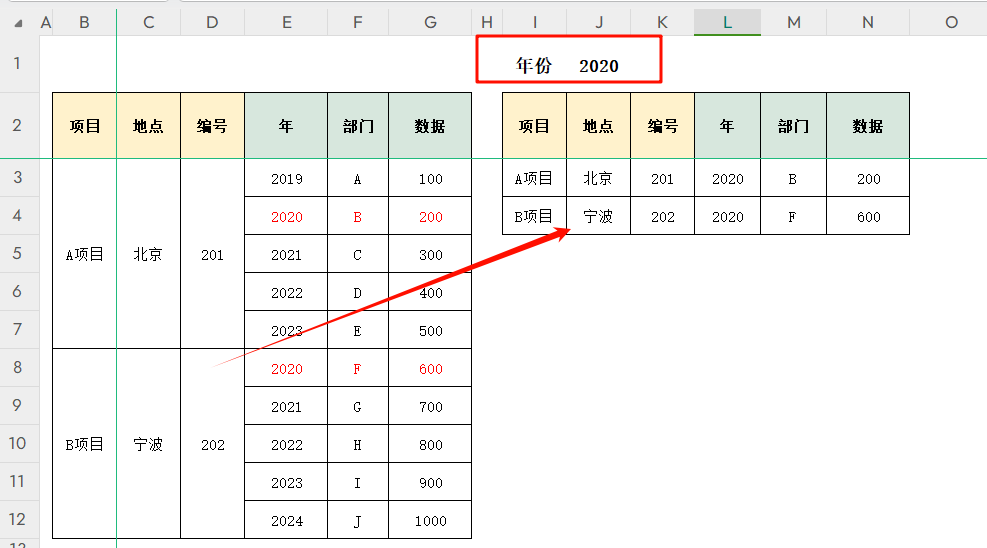Select row 8 header
Viewport: 987px width, 548px height.
pyautogui.click(x=19, y=367)
